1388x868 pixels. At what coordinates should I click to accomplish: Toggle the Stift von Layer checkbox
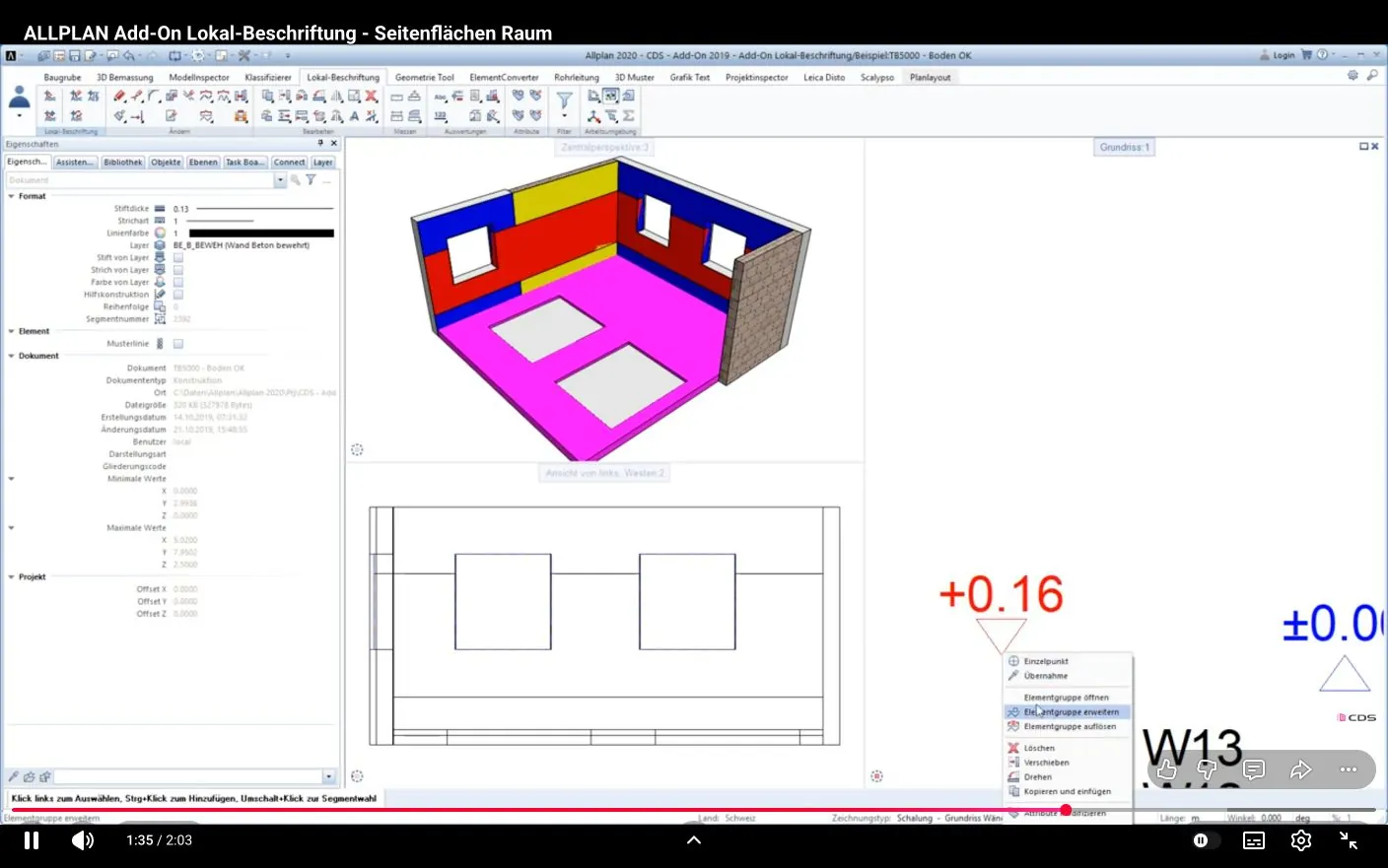[x=178, y=258]
